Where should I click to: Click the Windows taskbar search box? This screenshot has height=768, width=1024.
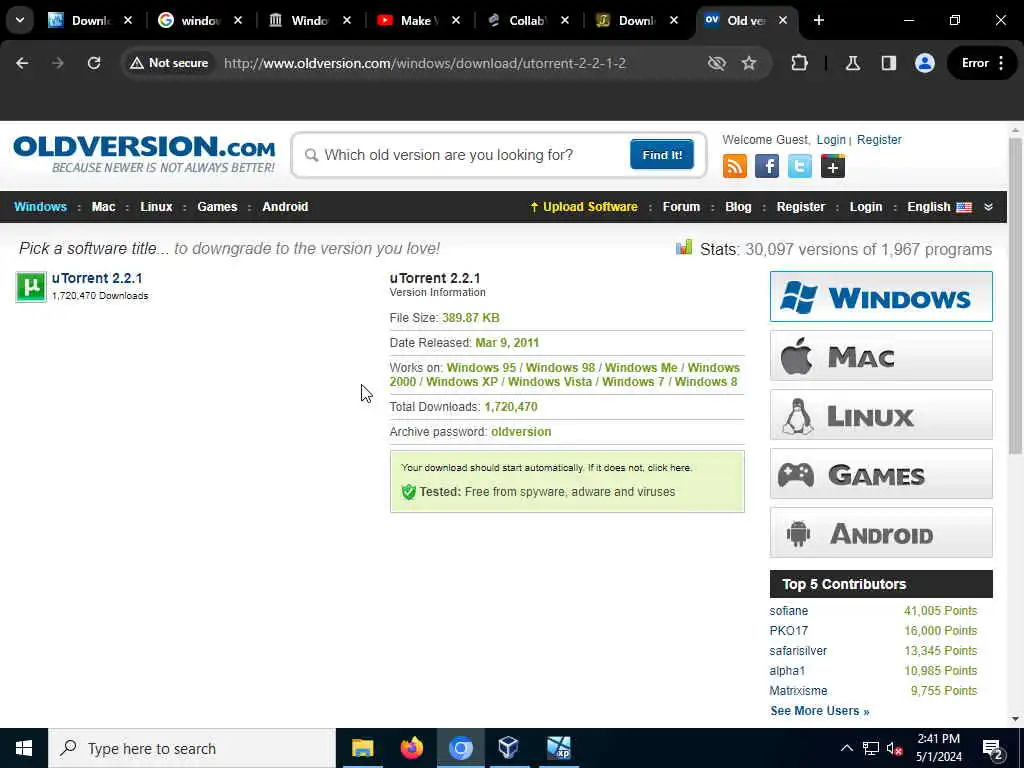(x=192, y=748)
